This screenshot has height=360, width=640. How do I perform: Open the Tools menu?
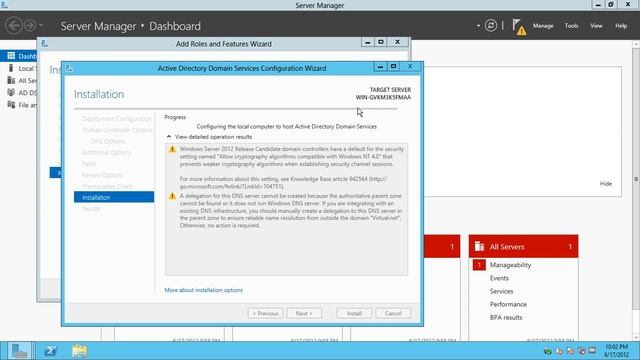click(x=571, y=26)
